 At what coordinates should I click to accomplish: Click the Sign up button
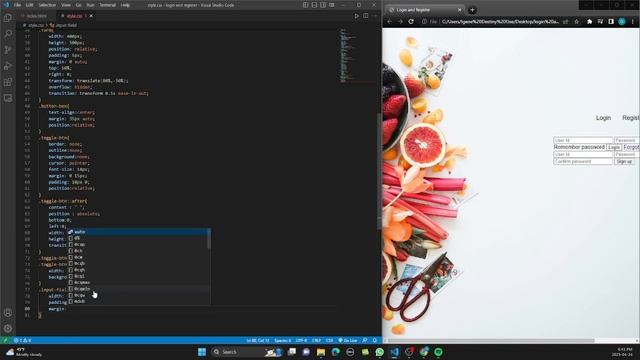point(624,161)
